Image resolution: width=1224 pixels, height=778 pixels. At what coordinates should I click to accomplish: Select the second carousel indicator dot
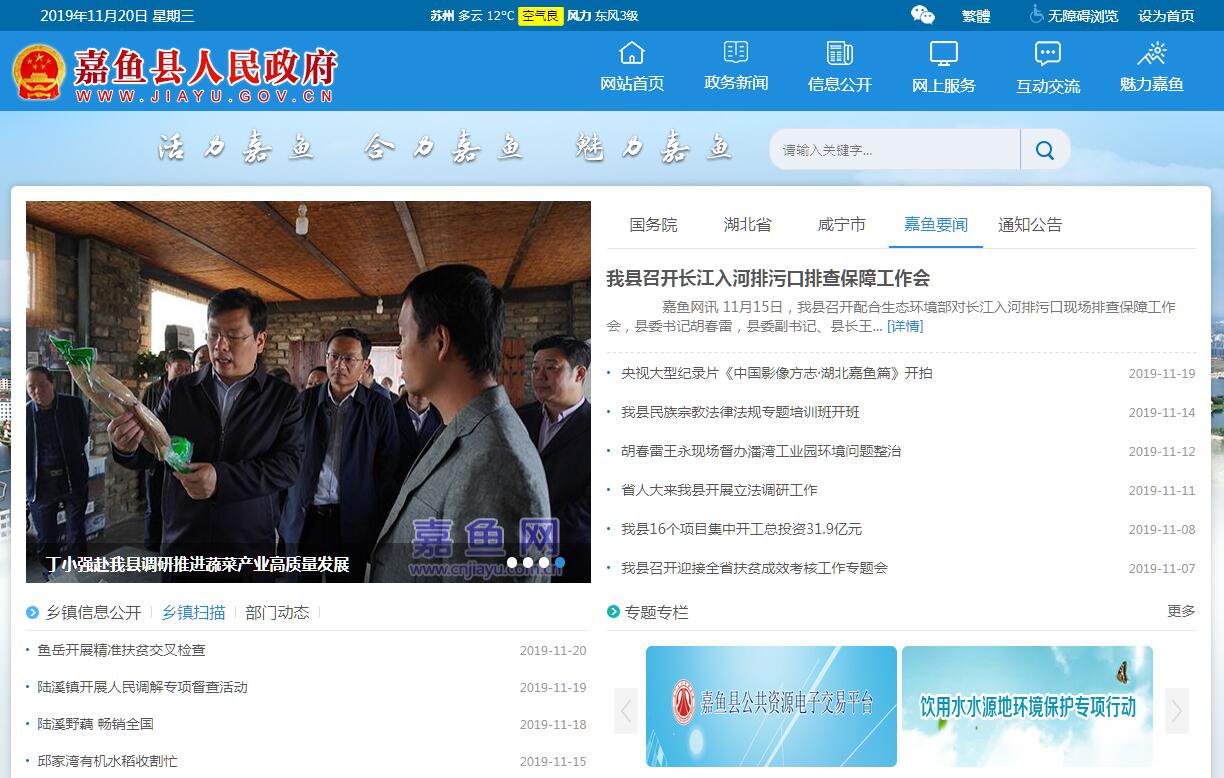[528, 563]
